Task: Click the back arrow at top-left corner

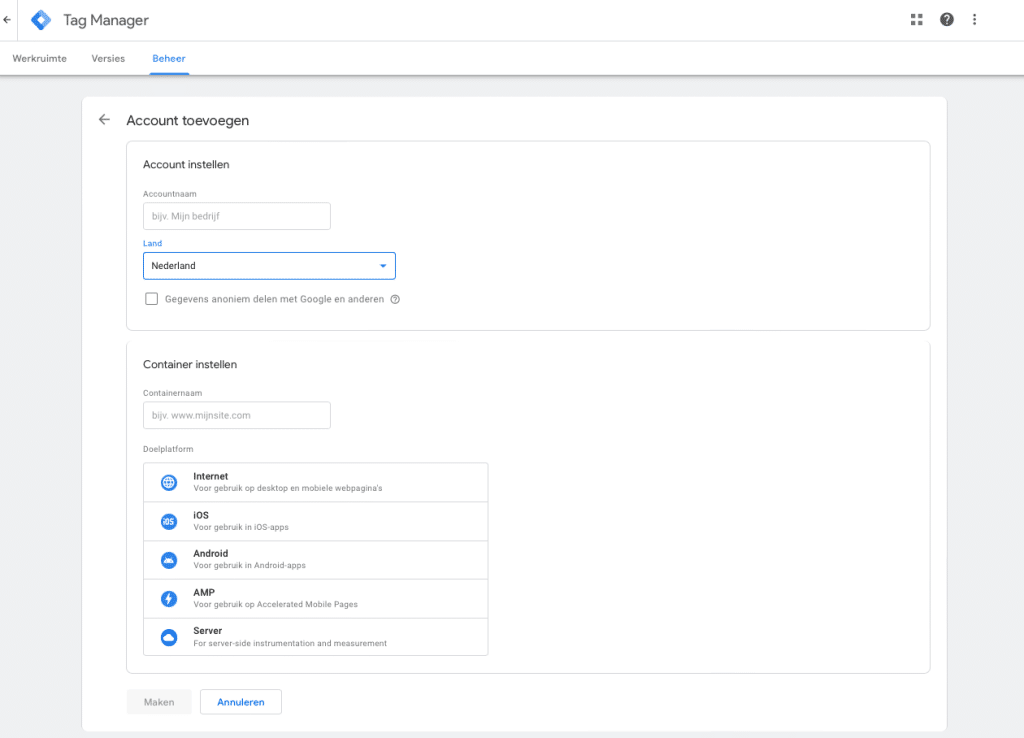Action: click(7, 20)
